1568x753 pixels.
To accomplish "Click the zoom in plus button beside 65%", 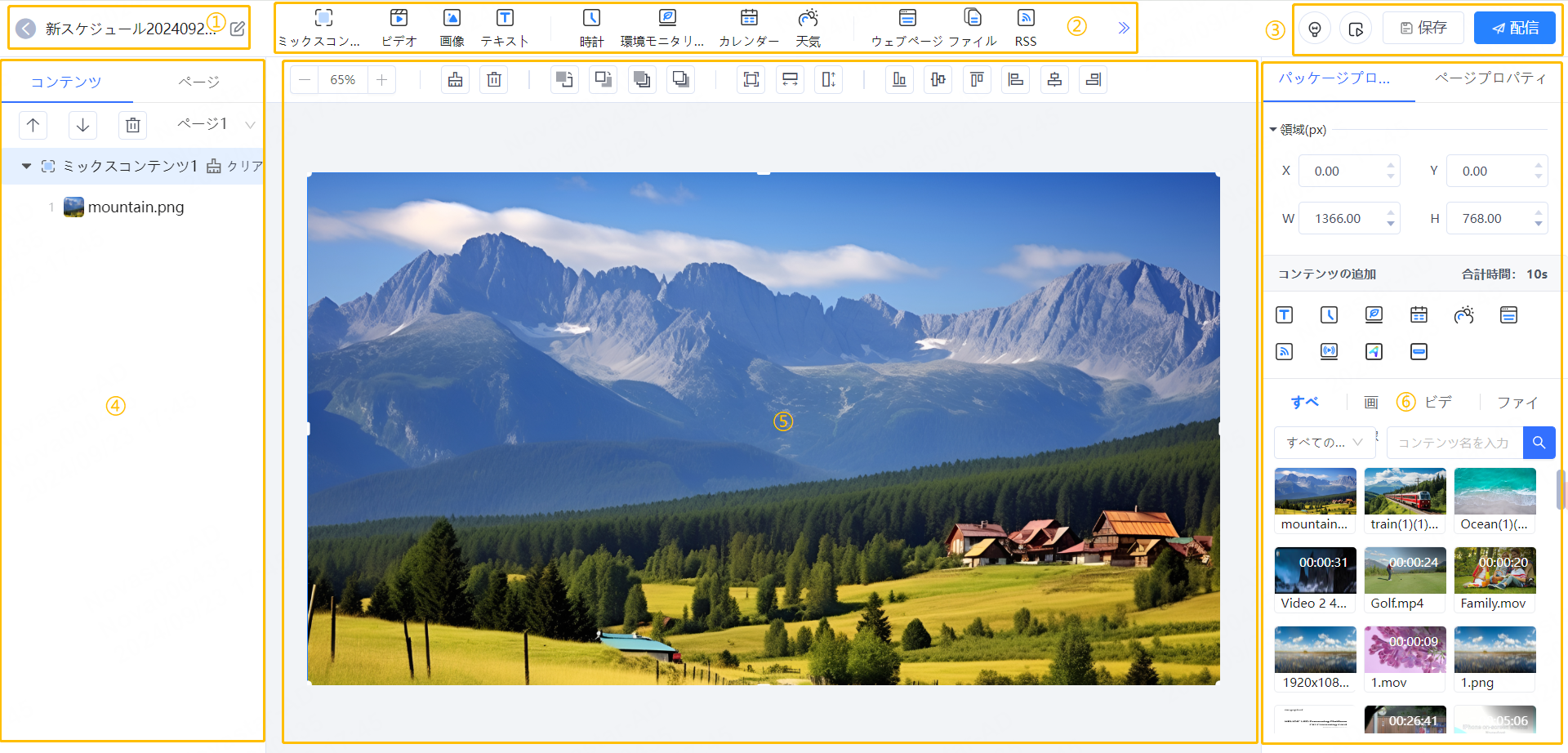I will point(381,79).
